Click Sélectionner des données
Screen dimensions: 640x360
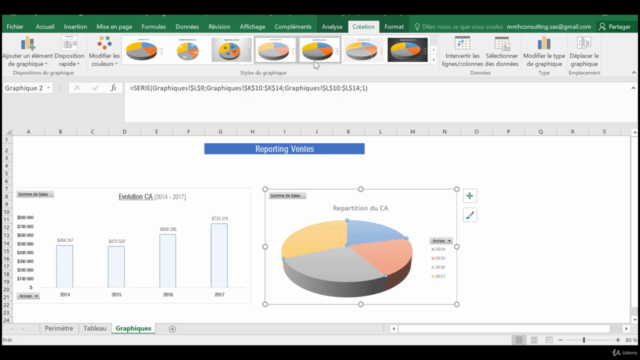coord(502,51)
